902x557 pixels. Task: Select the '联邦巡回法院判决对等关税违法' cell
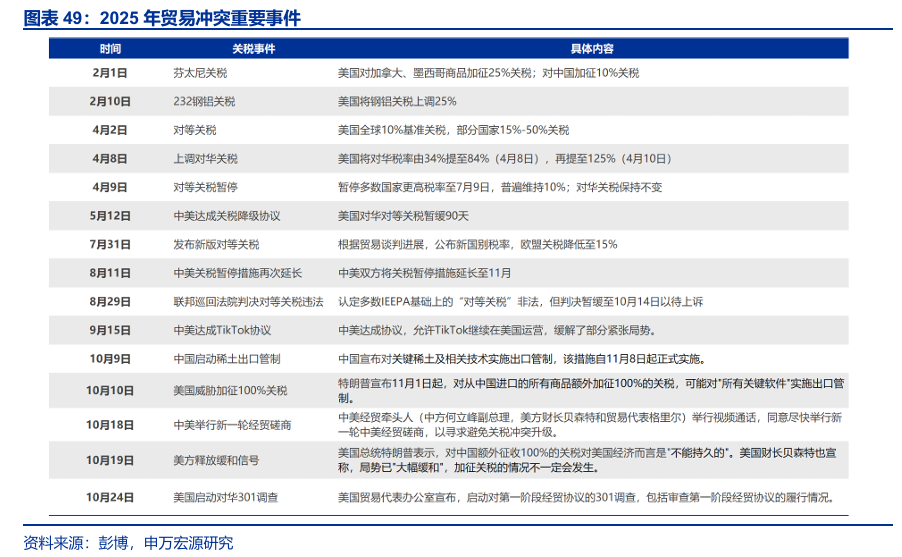(248, 301)
